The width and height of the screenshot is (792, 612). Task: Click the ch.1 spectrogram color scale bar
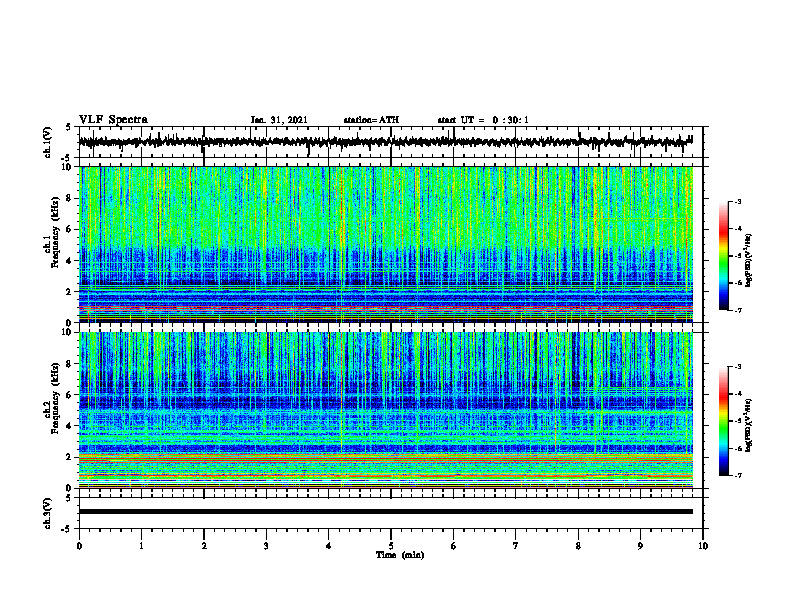[724, 256]
